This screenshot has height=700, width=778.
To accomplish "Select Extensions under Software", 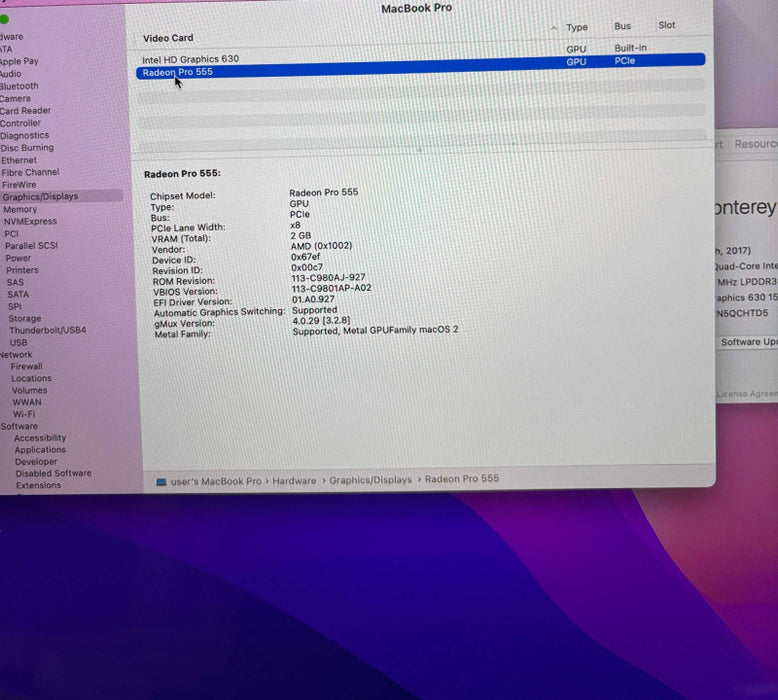I will tap(38, 485).
